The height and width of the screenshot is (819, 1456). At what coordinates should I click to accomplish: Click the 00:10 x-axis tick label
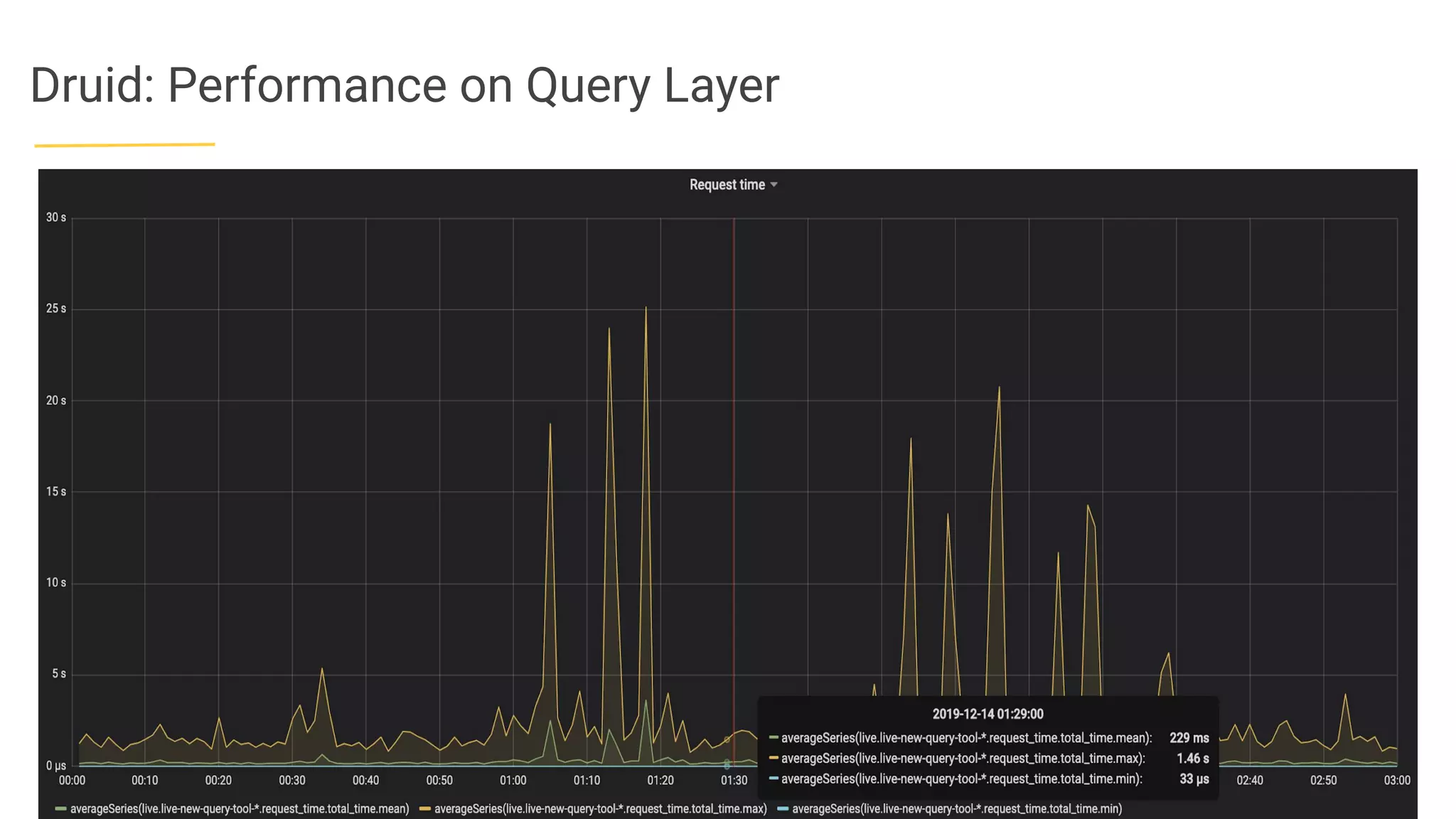tap(145, 781)
